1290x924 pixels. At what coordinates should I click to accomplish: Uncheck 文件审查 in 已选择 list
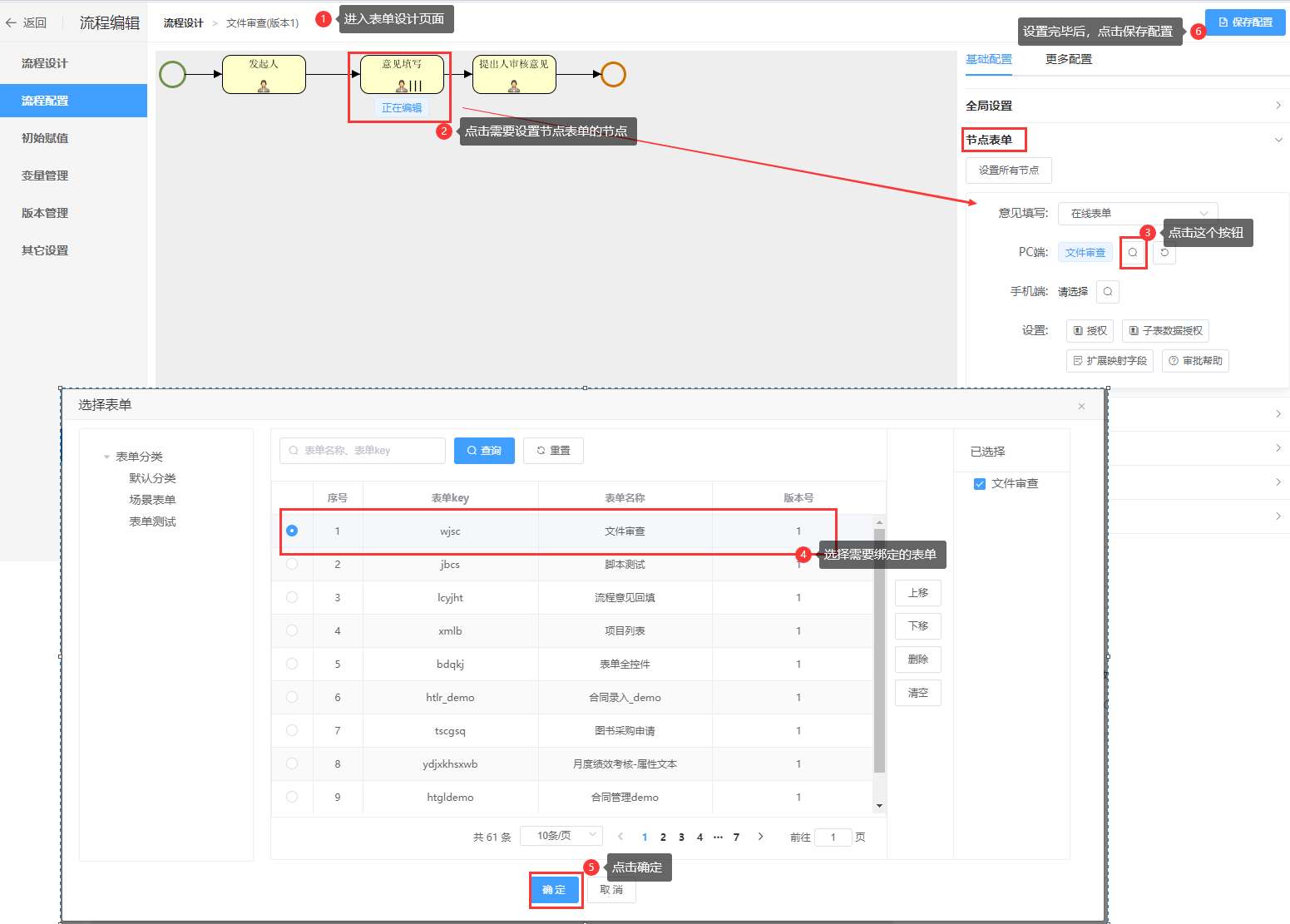[x=980, y=484]
